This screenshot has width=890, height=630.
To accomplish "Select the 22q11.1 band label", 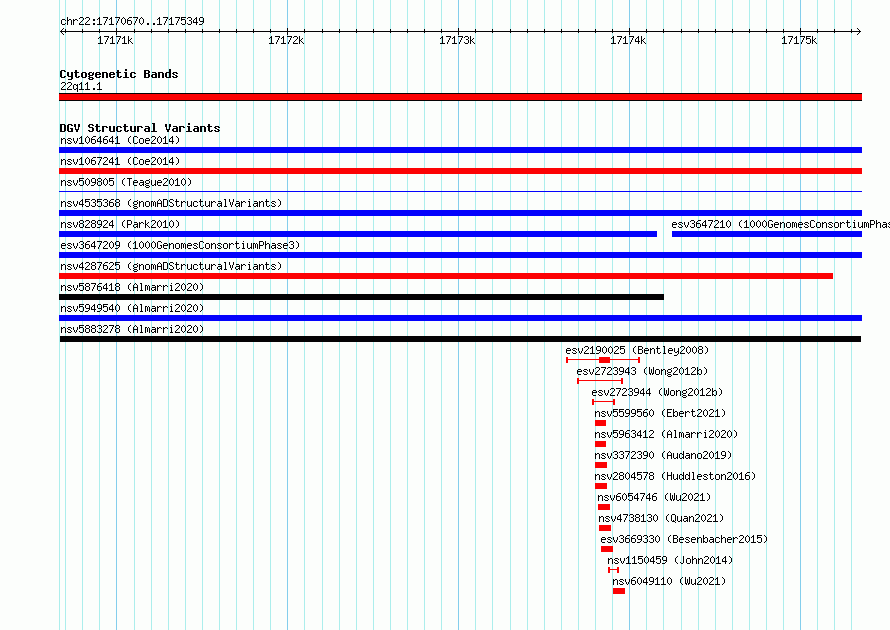I will click(x=81, y=86).
